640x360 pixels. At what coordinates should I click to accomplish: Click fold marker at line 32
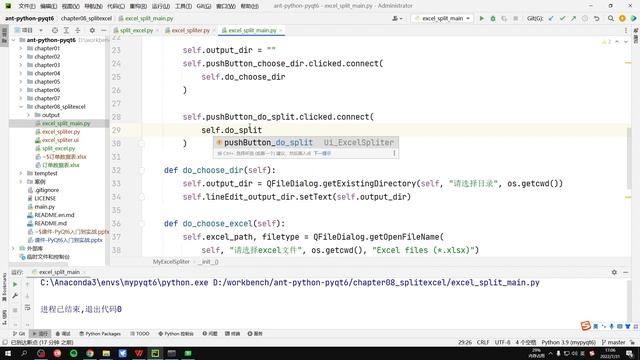[x=141, y=170]
